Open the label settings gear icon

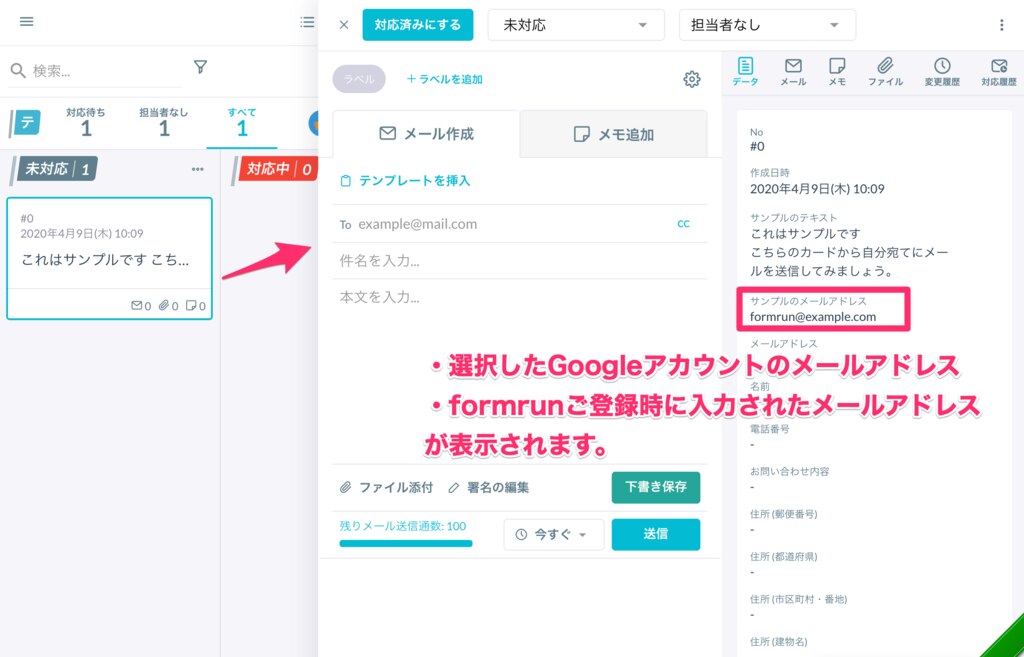pos(692,79)
